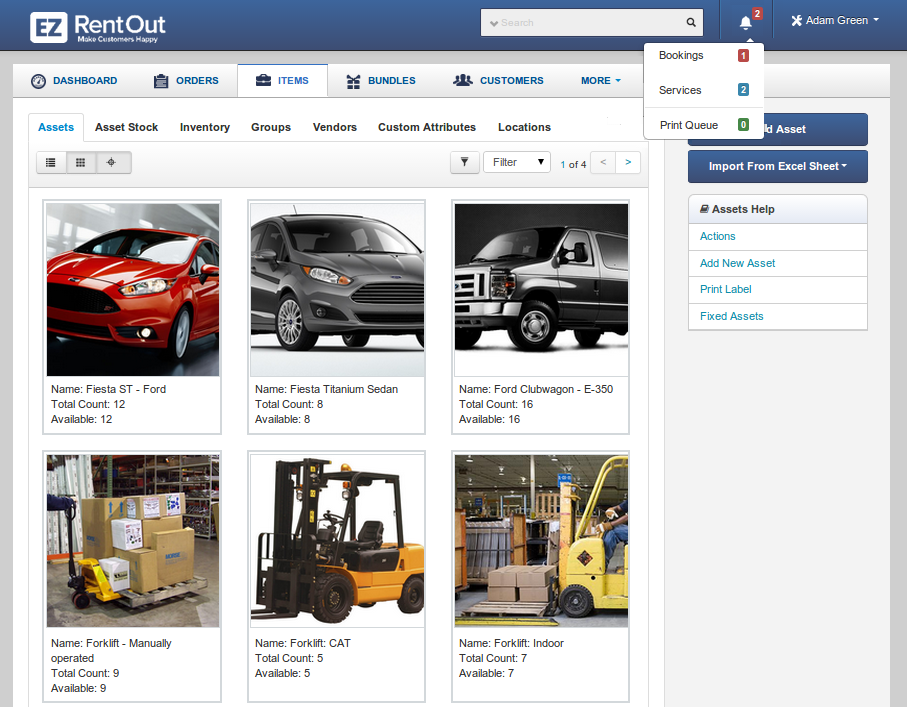Click 'Name: Fiesta ST - Ford' text
The width and height of the screenshot is (907, 707).
108,389
